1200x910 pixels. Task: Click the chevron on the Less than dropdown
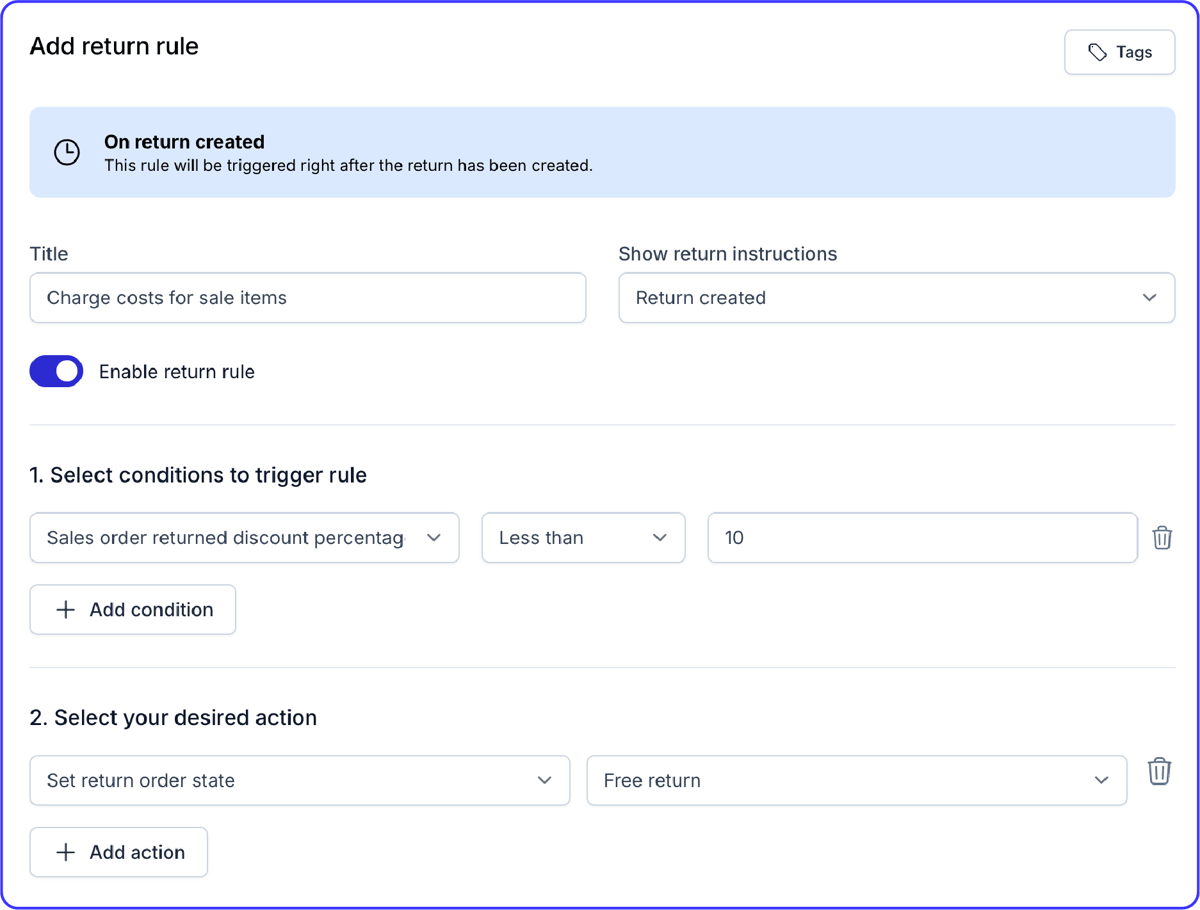coord(660,537)
